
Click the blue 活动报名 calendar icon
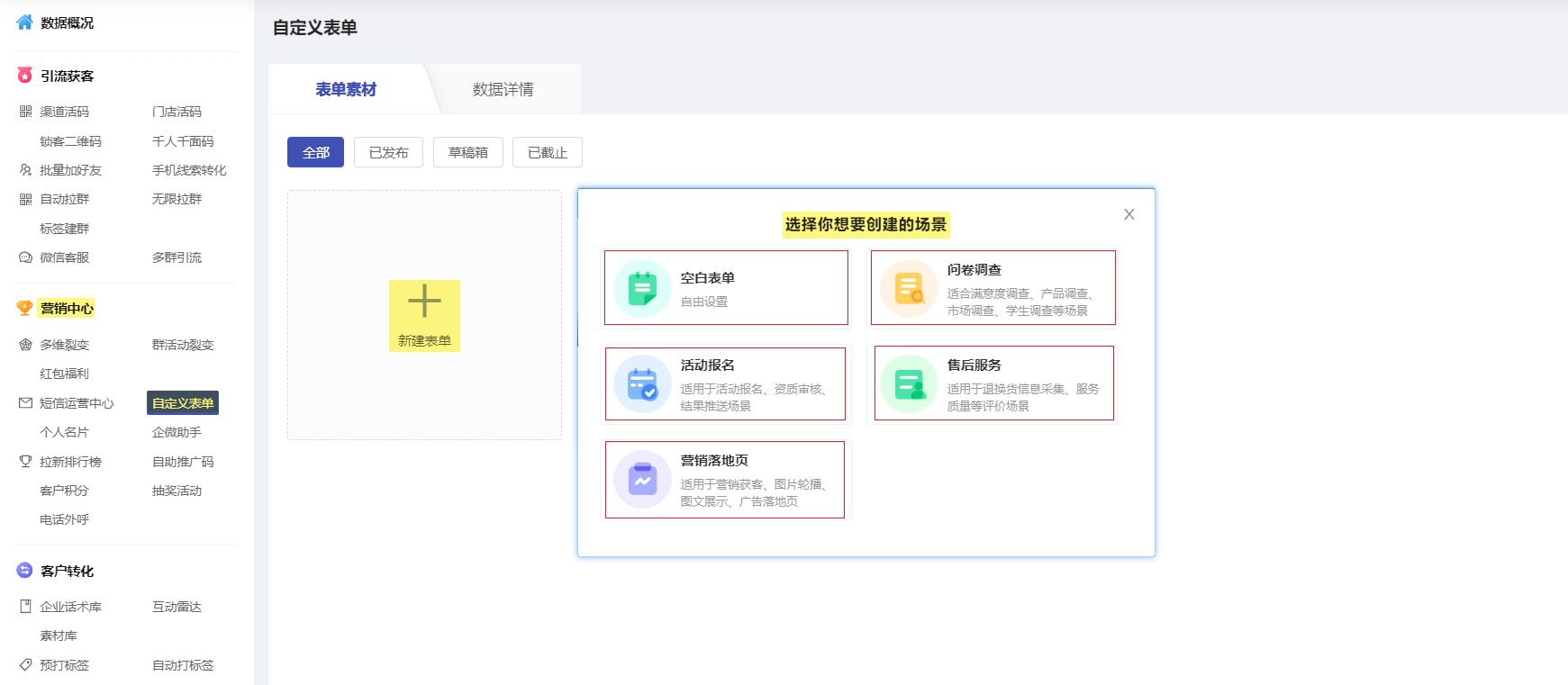point(642,383)
